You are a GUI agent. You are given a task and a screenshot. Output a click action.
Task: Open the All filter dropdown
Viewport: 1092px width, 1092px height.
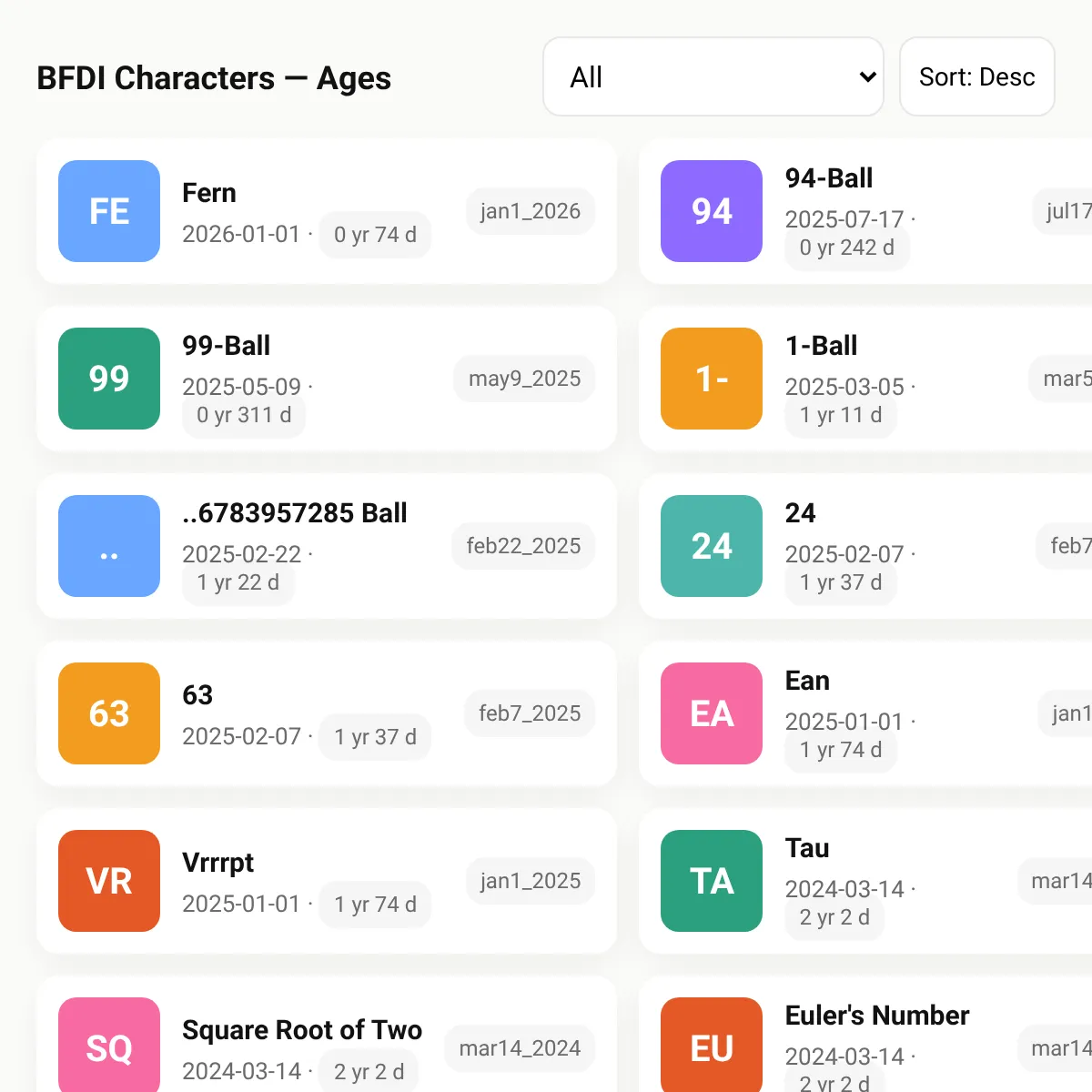(713, 76)
